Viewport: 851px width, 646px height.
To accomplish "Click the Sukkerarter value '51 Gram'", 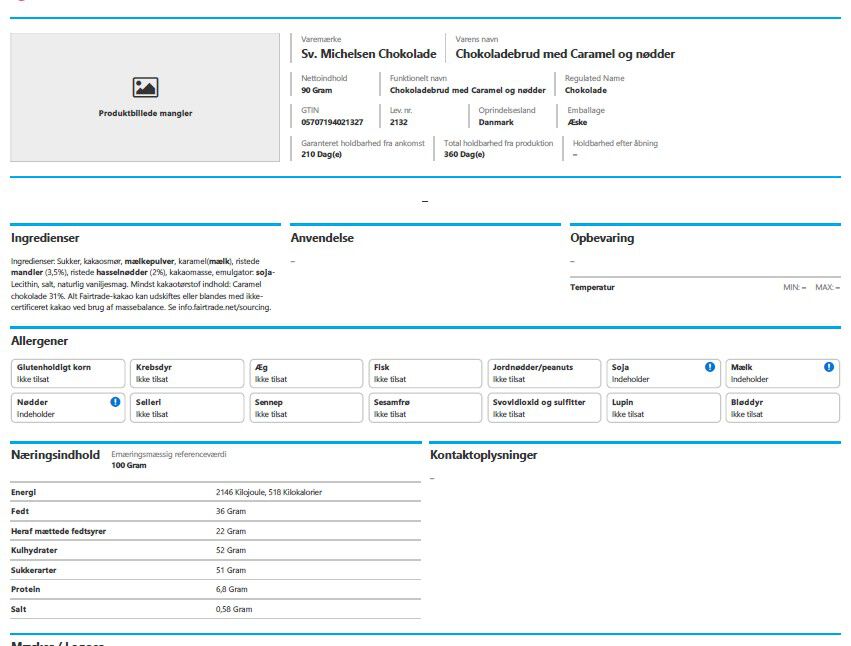I will pos(231,570).
